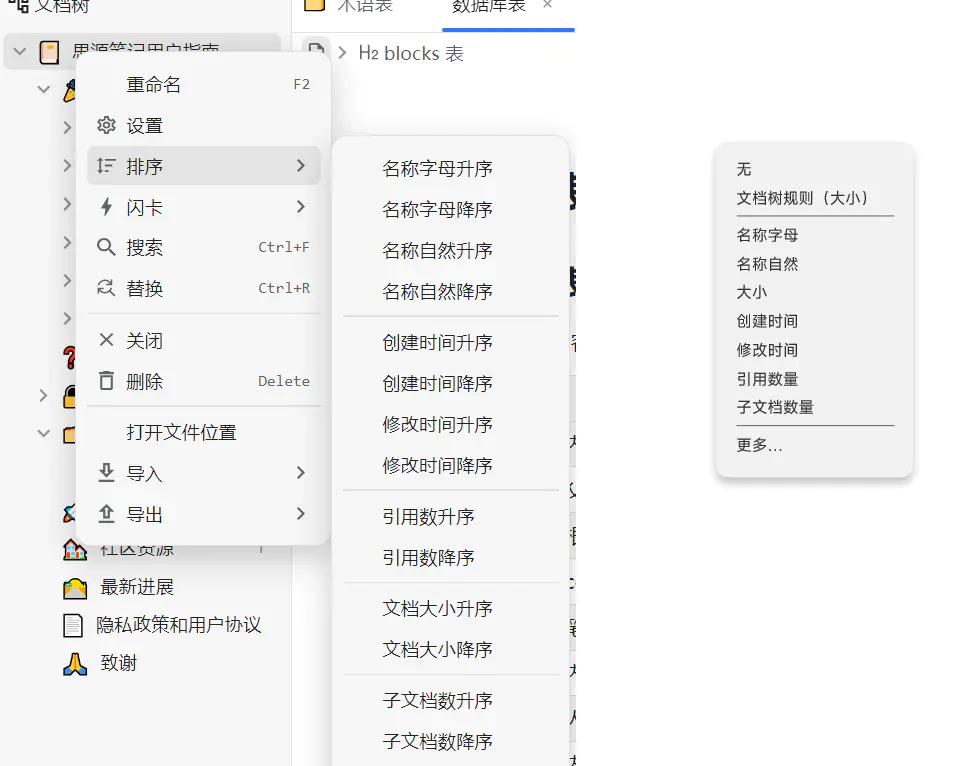This screenshot has width=962, height=766.
Task: Click the red question mark document icon
Action: 70,358
